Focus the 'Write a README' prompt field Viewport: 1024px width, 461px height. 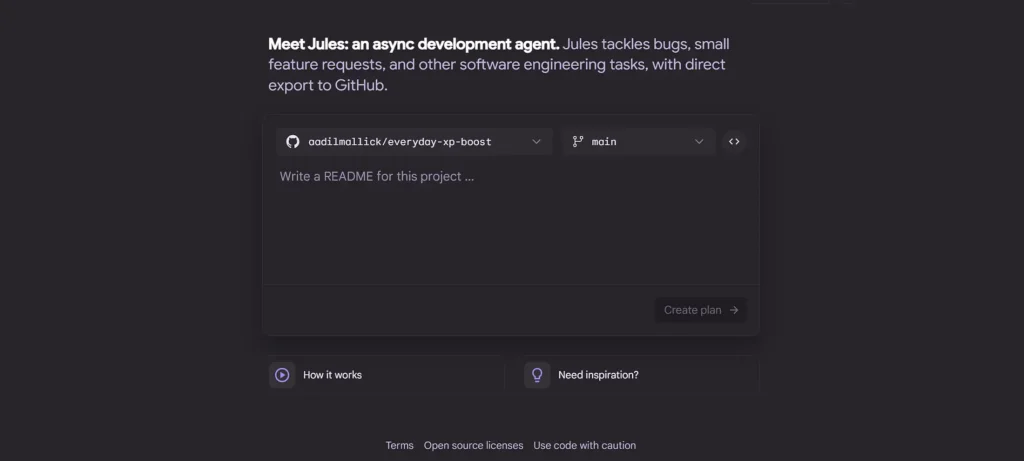[x=510, y=220]
